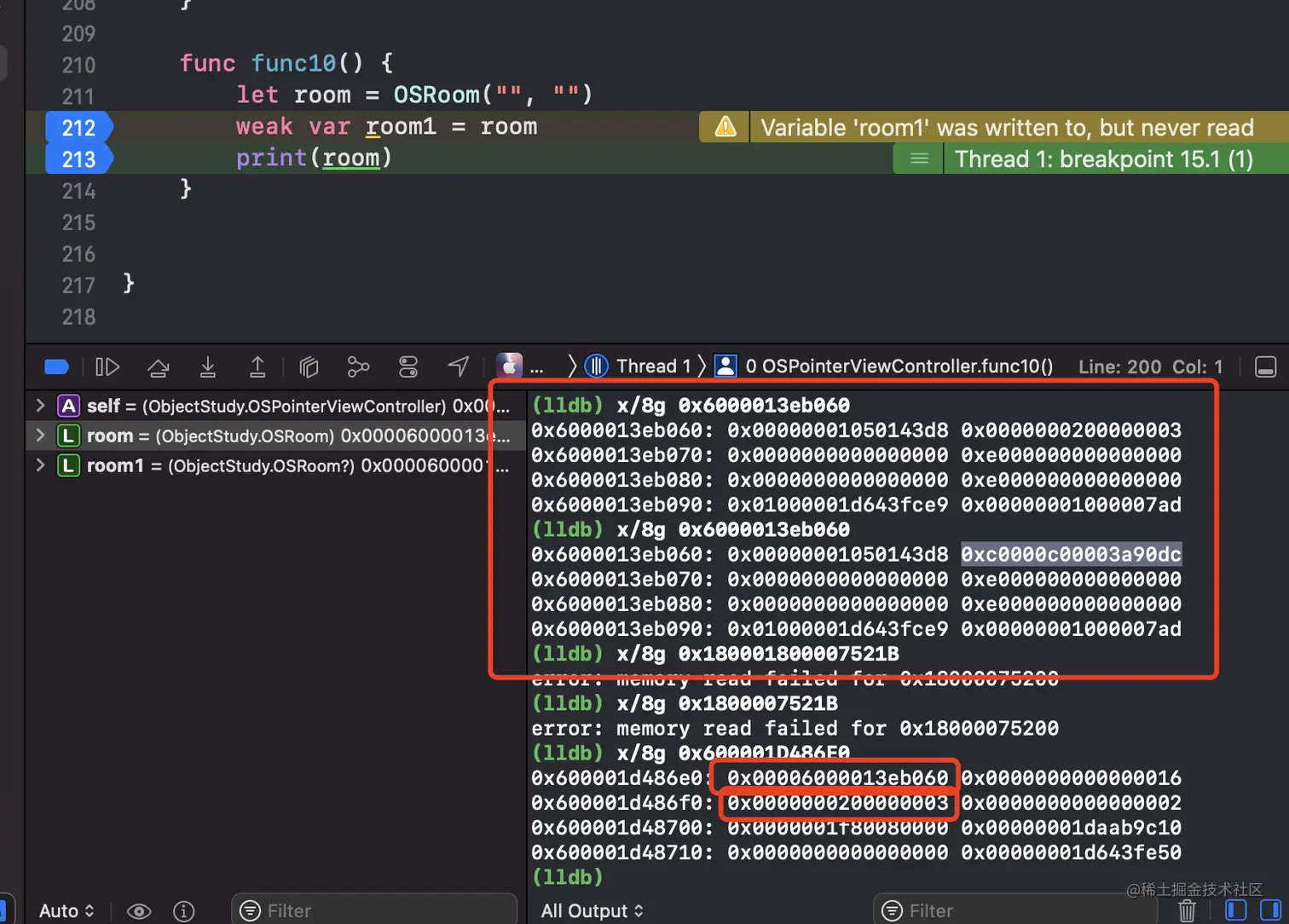Click the person frame icon in path bar

[725, 367]
